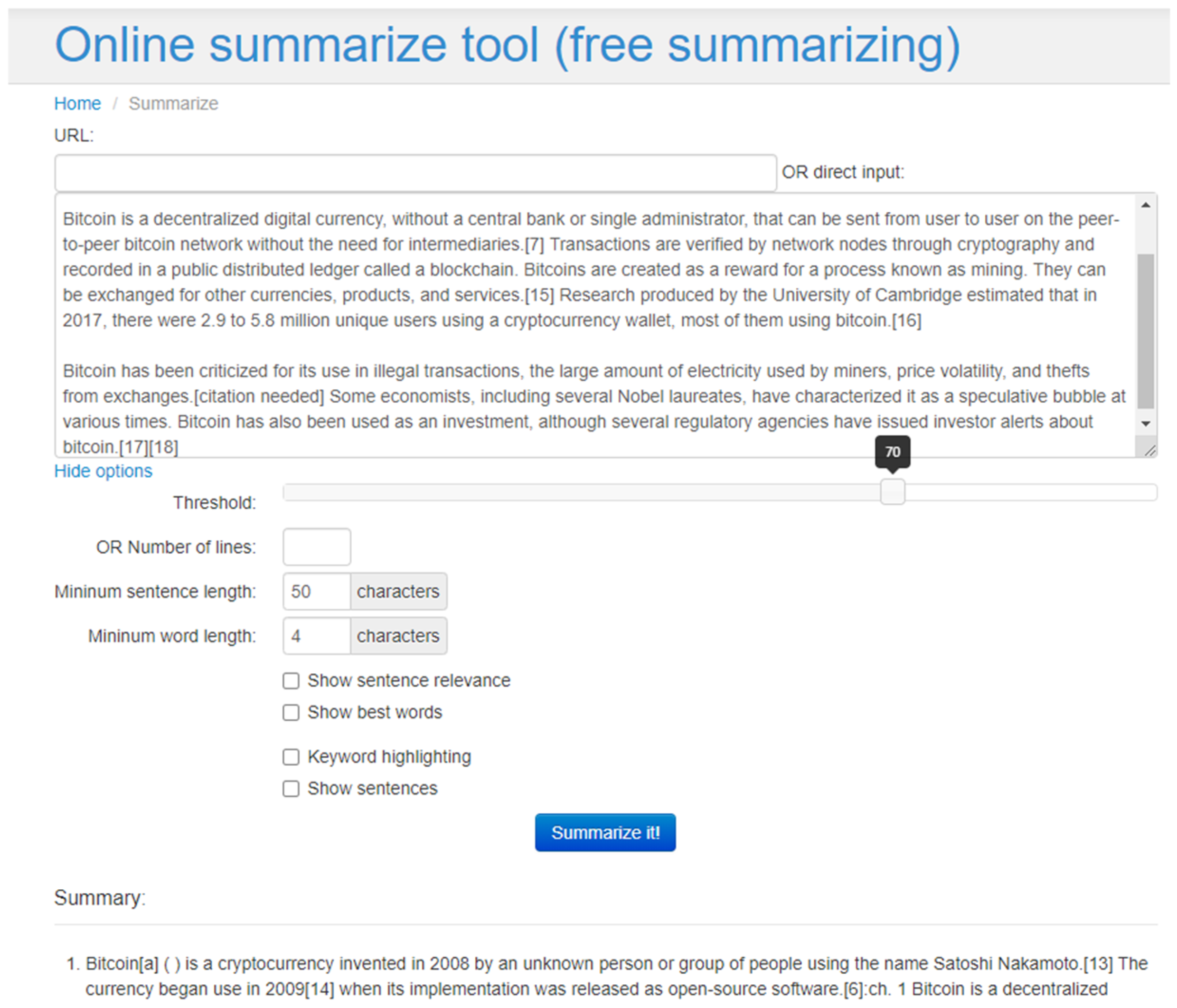
Task: Focus the Number of lines field
Action: 316,547
